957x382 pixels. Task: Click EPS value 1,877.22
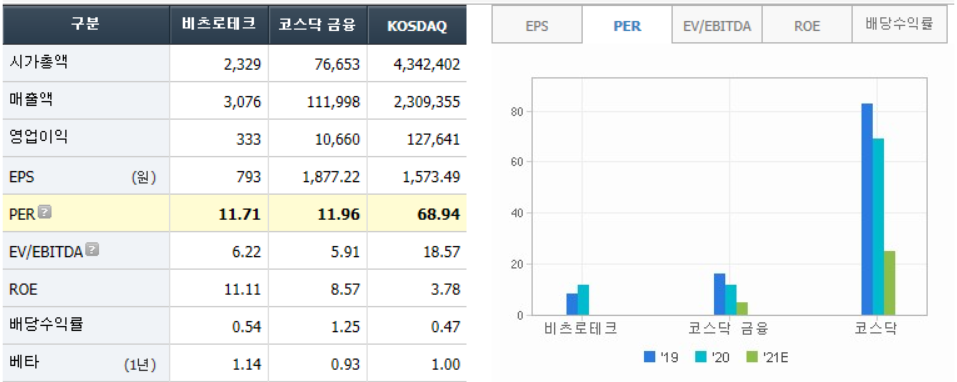pyautogui.click(x=331, y=177)
